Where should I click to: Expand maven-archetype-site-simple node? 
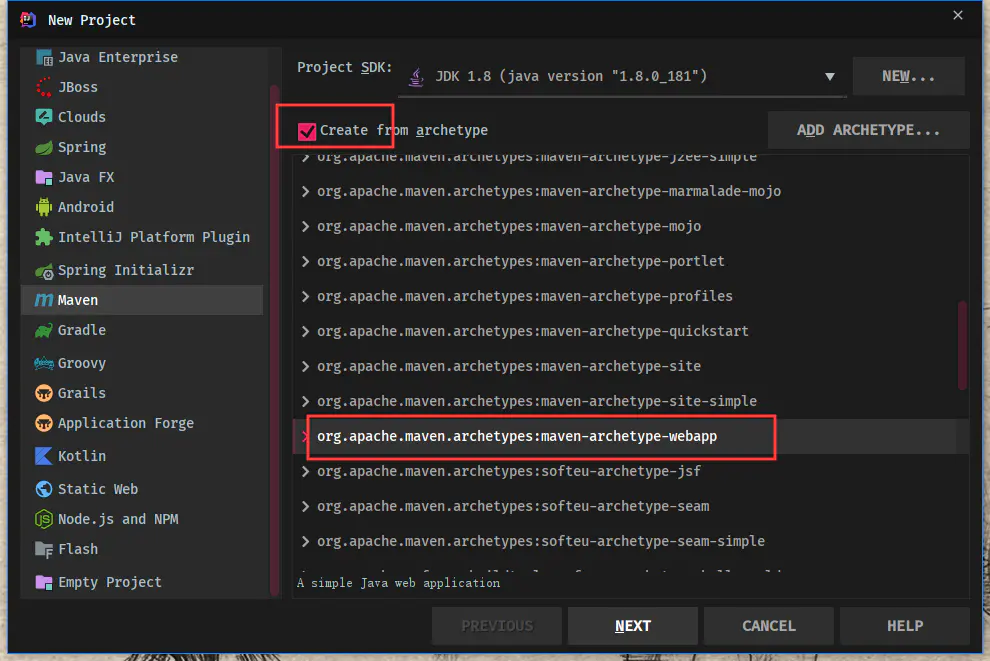click(x=306, y=402)
